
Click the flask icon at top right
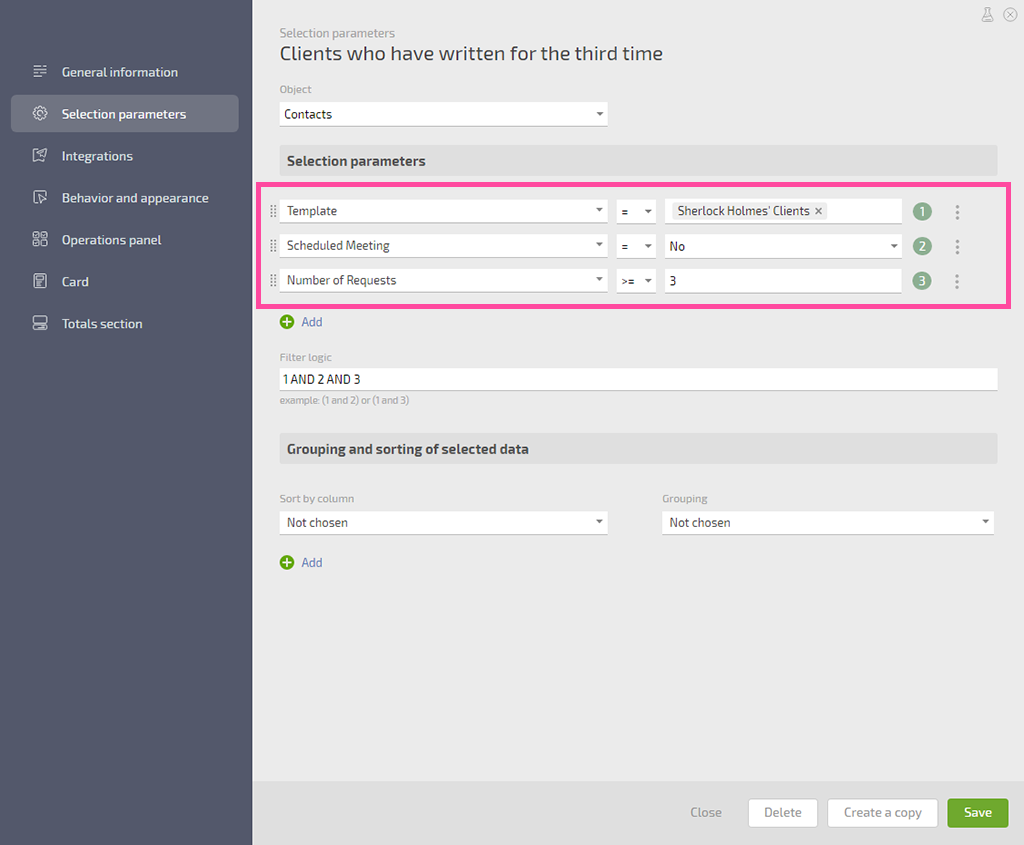click(x=987, y=14)
